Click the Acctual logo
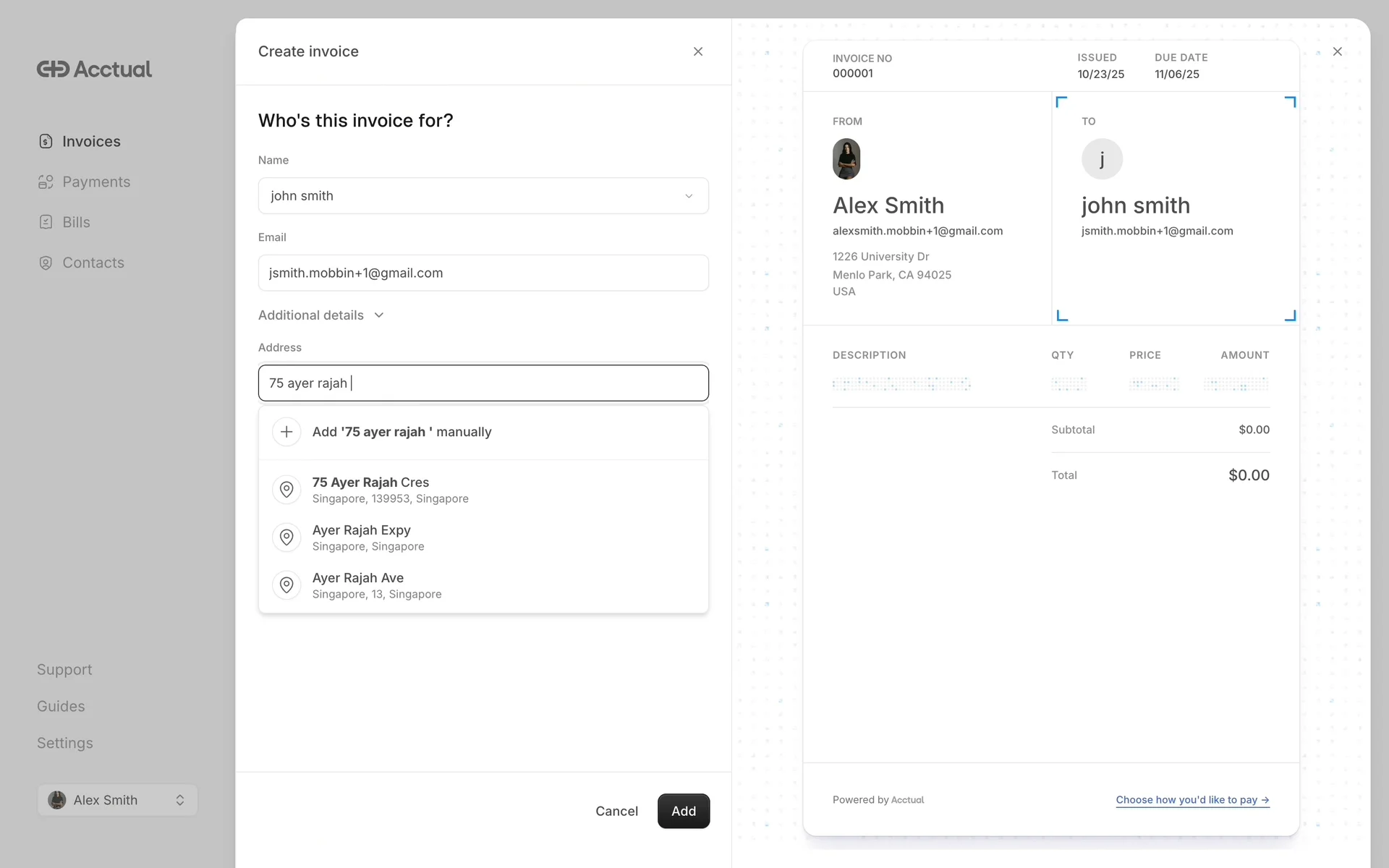Image resolution: width=1389 pixels, height=868 pixels. tap(94, 69)
